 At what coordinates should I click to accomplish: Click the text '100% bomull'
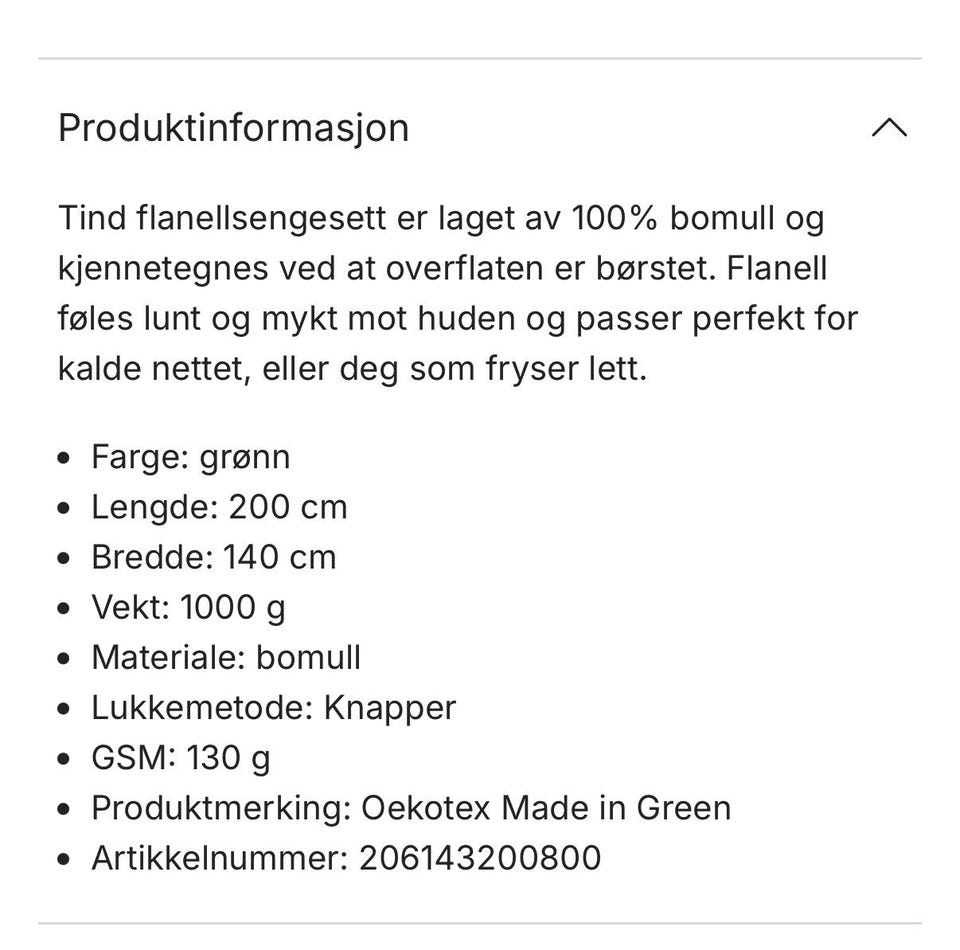coord(671,218)
